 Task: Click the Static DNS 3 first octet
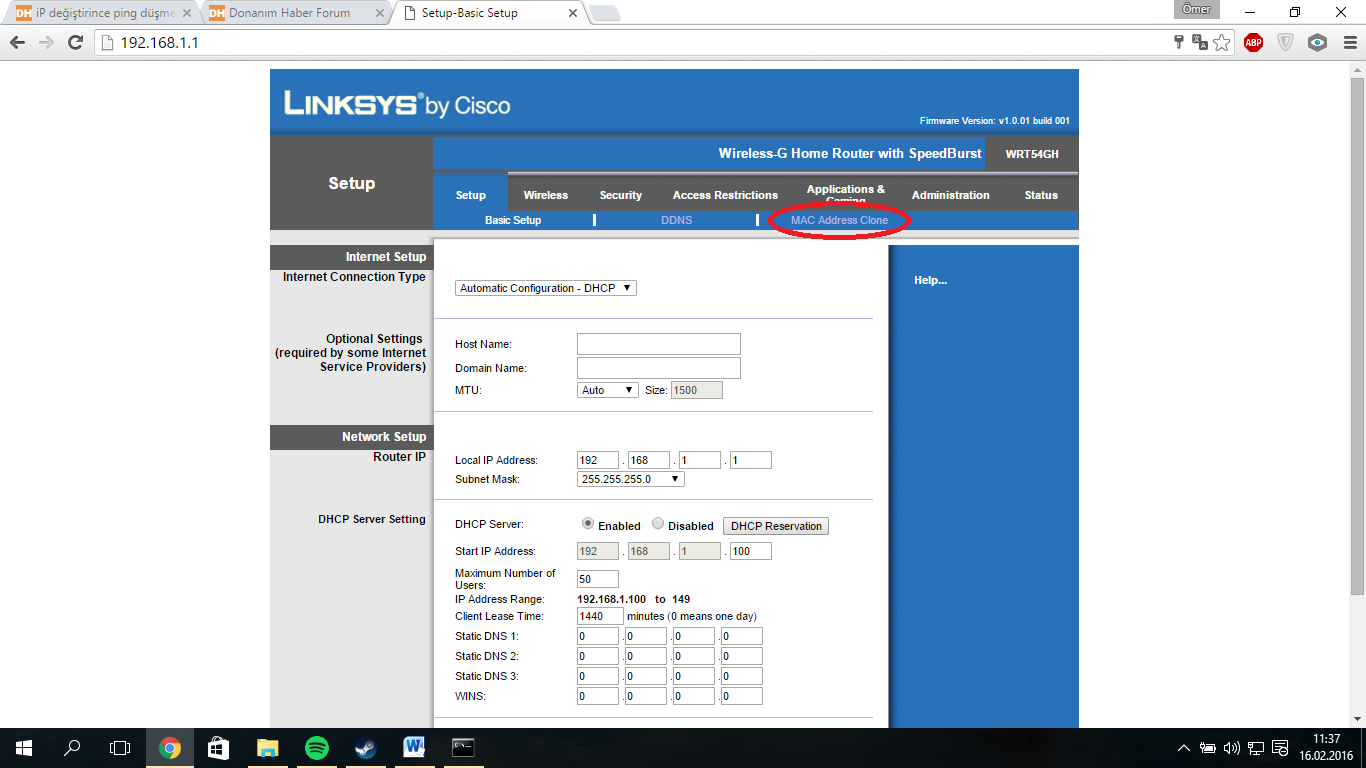598,676
